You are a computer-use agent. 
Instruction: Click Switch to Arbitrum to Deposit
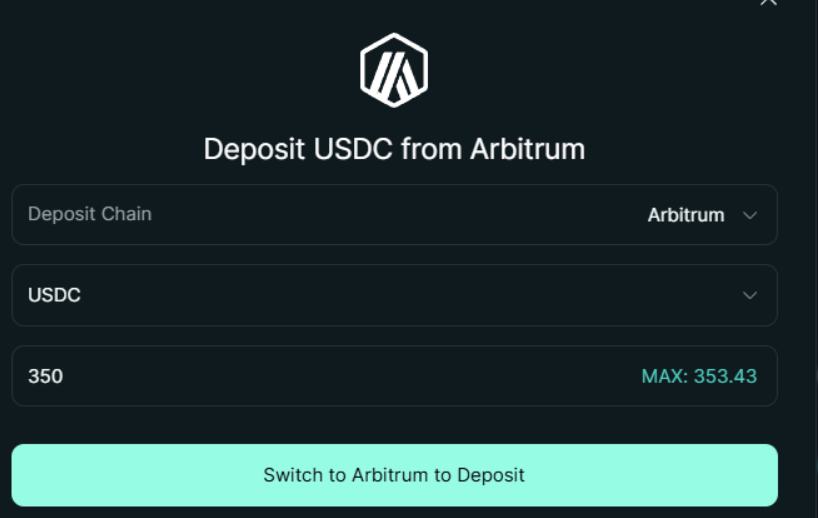(394, 475)
